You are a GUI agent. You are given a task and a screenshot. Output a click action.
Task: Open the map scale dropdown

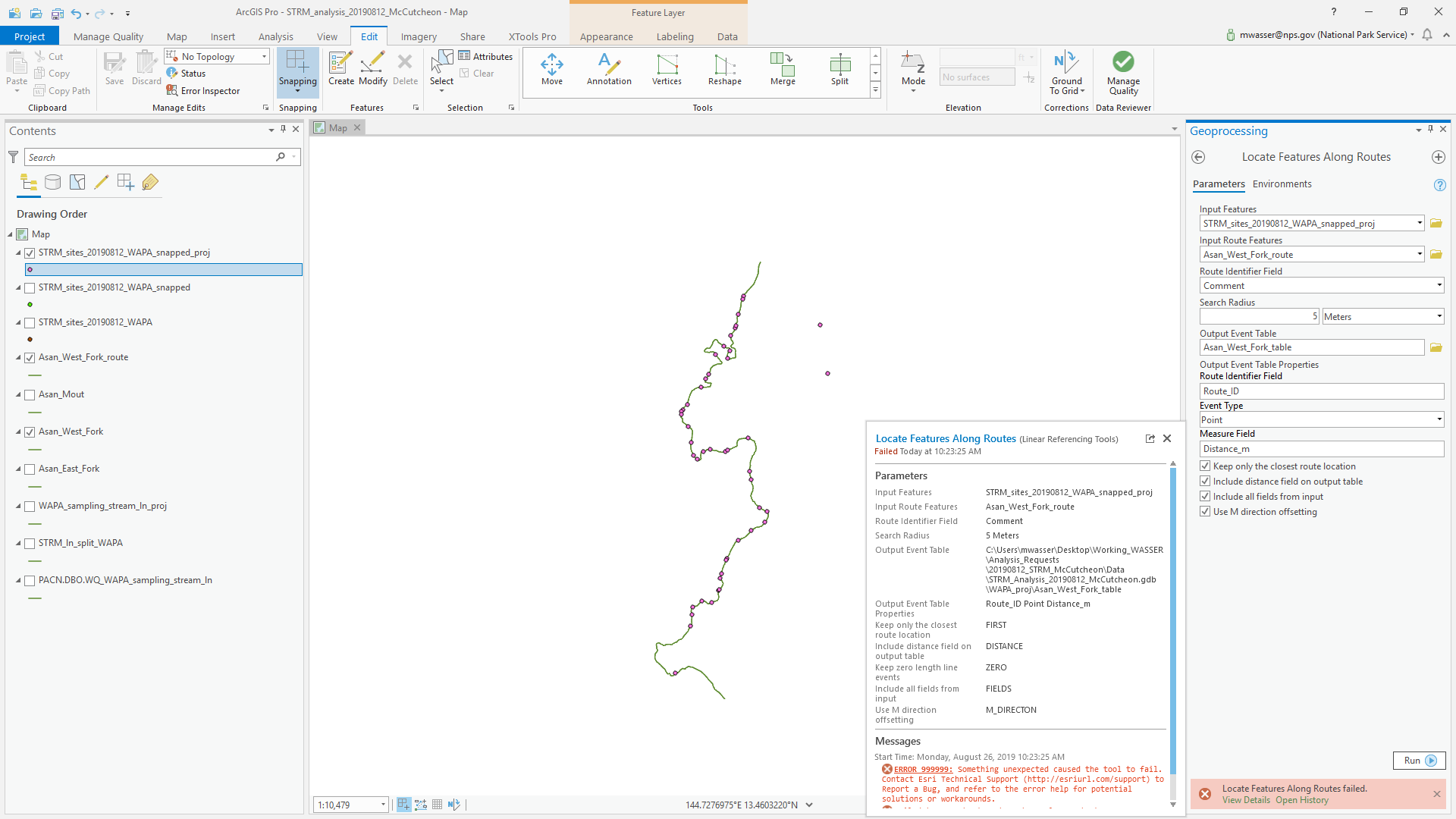click(383, 805)
